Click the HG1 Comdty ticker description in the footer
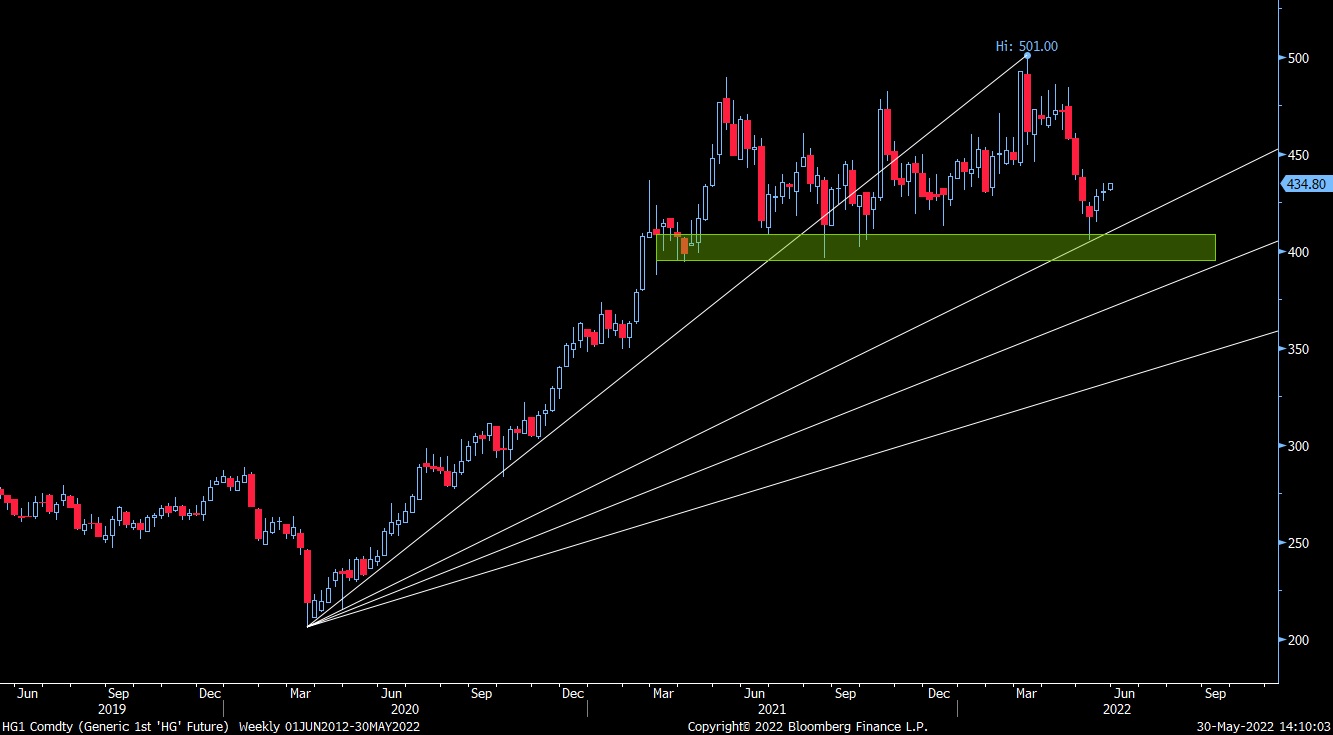The height and width of the screenshot is (735, 1333). coord(116,726)
